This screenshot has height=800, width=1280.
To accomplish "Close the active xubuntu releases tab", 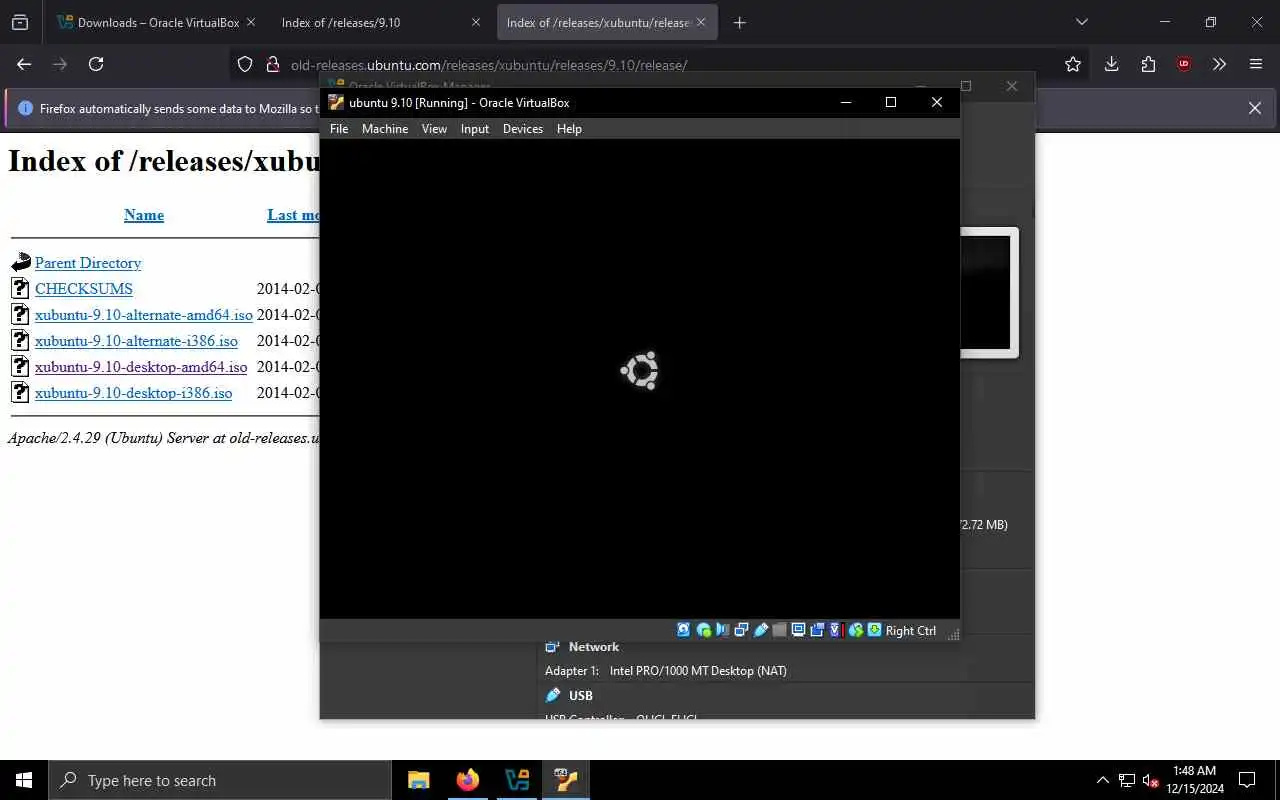I will click(702, 22).
